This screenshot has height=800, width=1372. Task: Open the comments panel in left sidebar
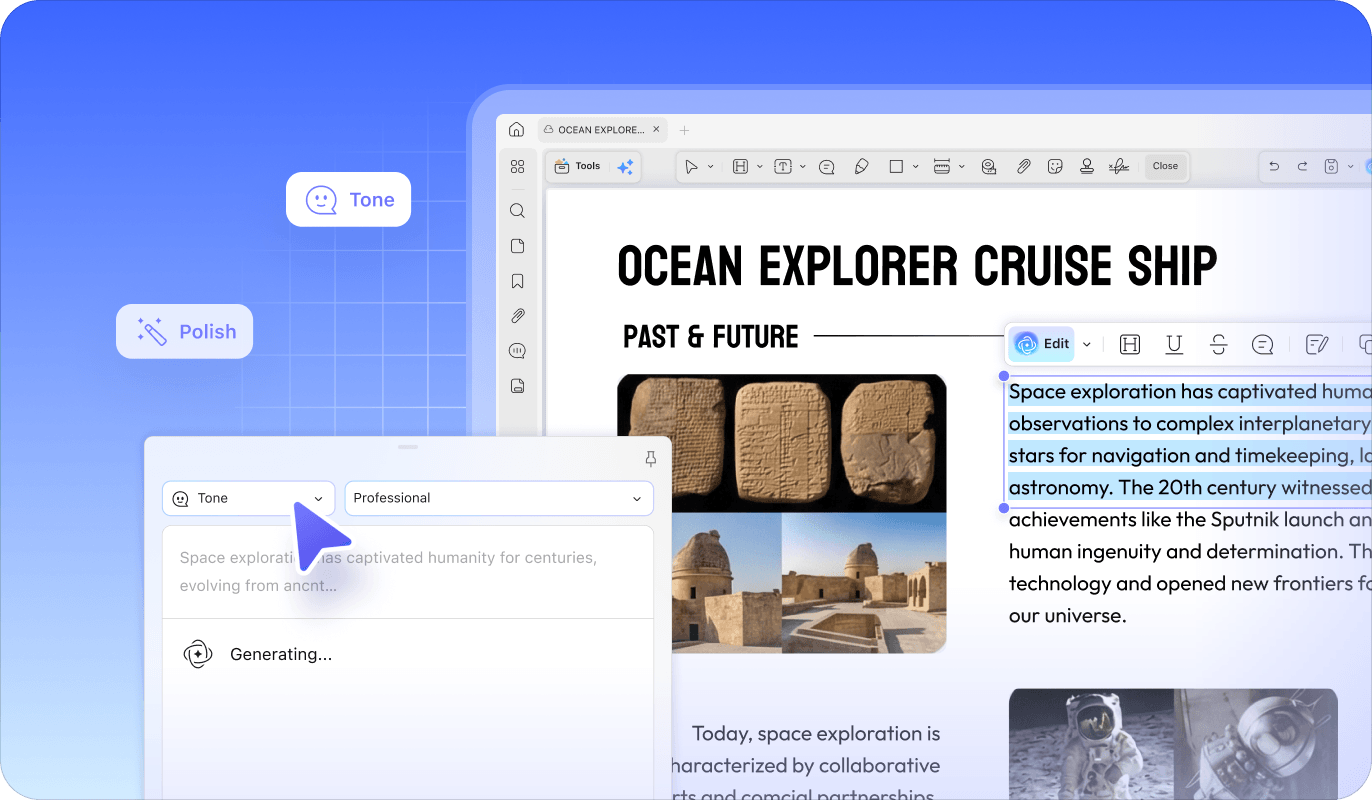point(517,351)
